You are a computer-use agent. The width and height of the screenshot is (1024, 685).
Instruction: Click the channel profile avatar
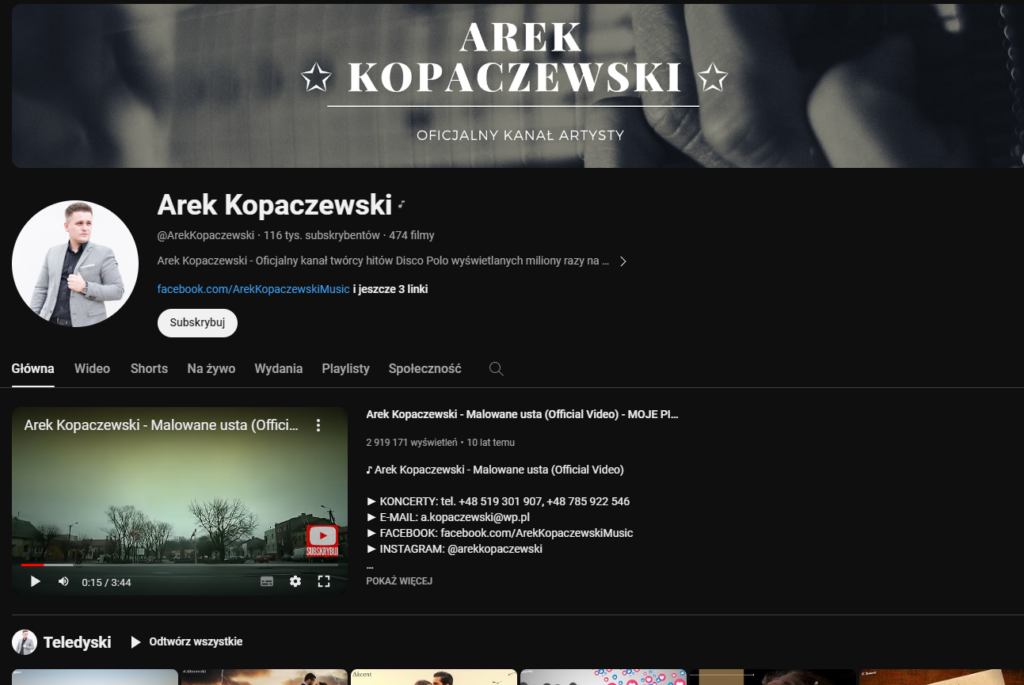point(75,263)
